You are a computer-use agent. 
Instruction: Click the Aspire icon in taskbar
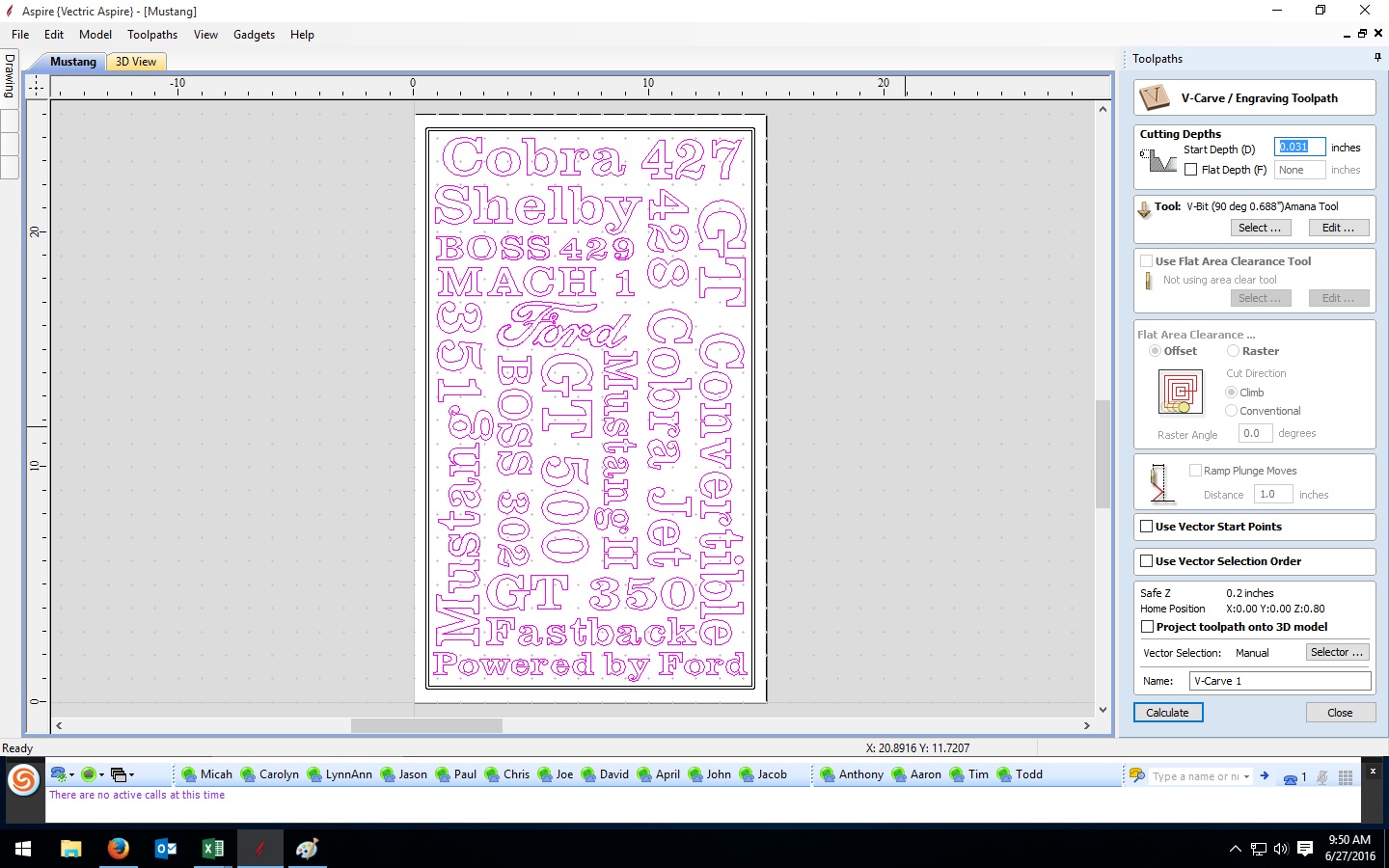(x=260, y=849)
